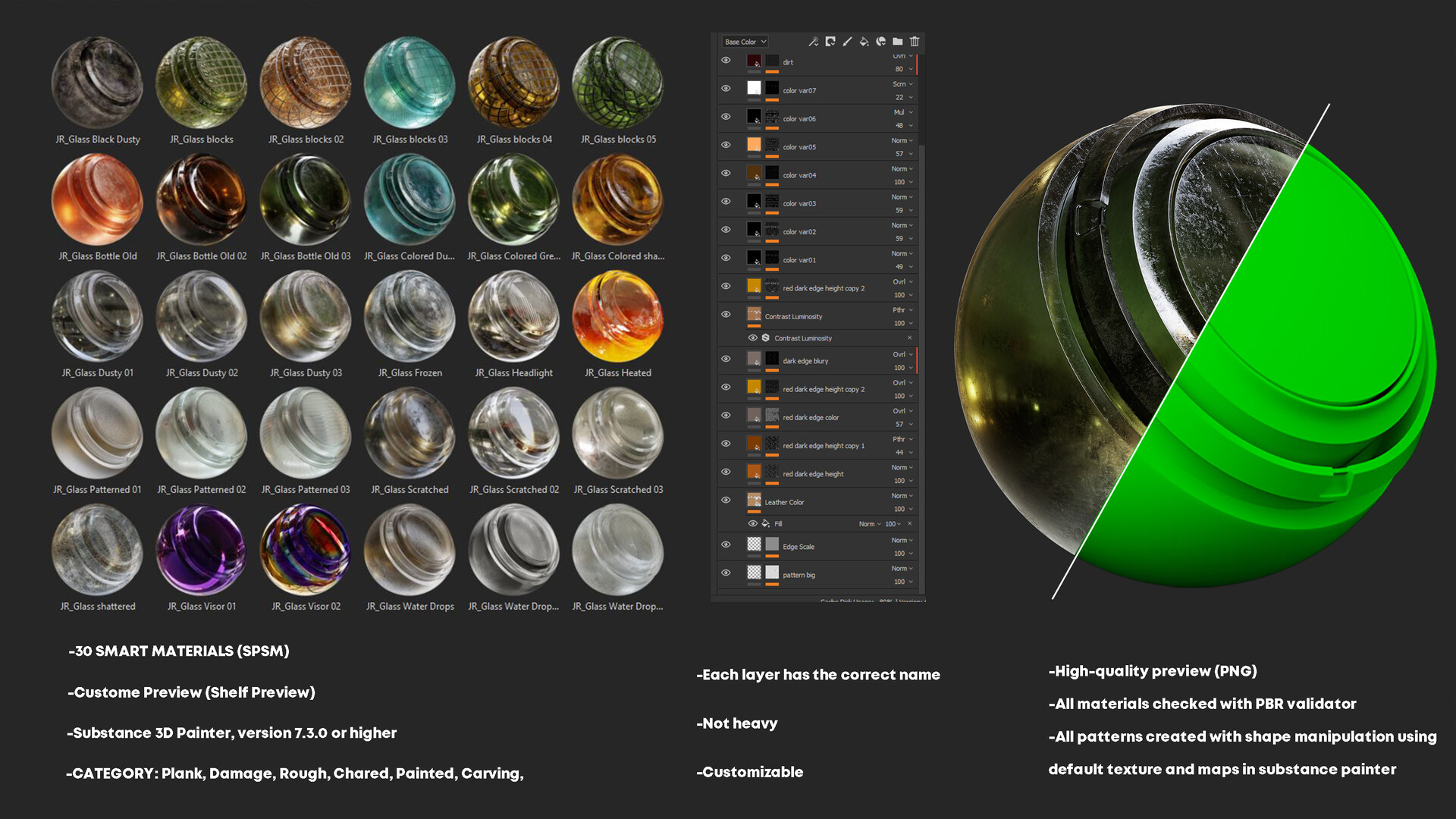The image size is (1456, 819).
Task: Select the JR_Glass Heated material thumbnail
Action: [618, 318]
